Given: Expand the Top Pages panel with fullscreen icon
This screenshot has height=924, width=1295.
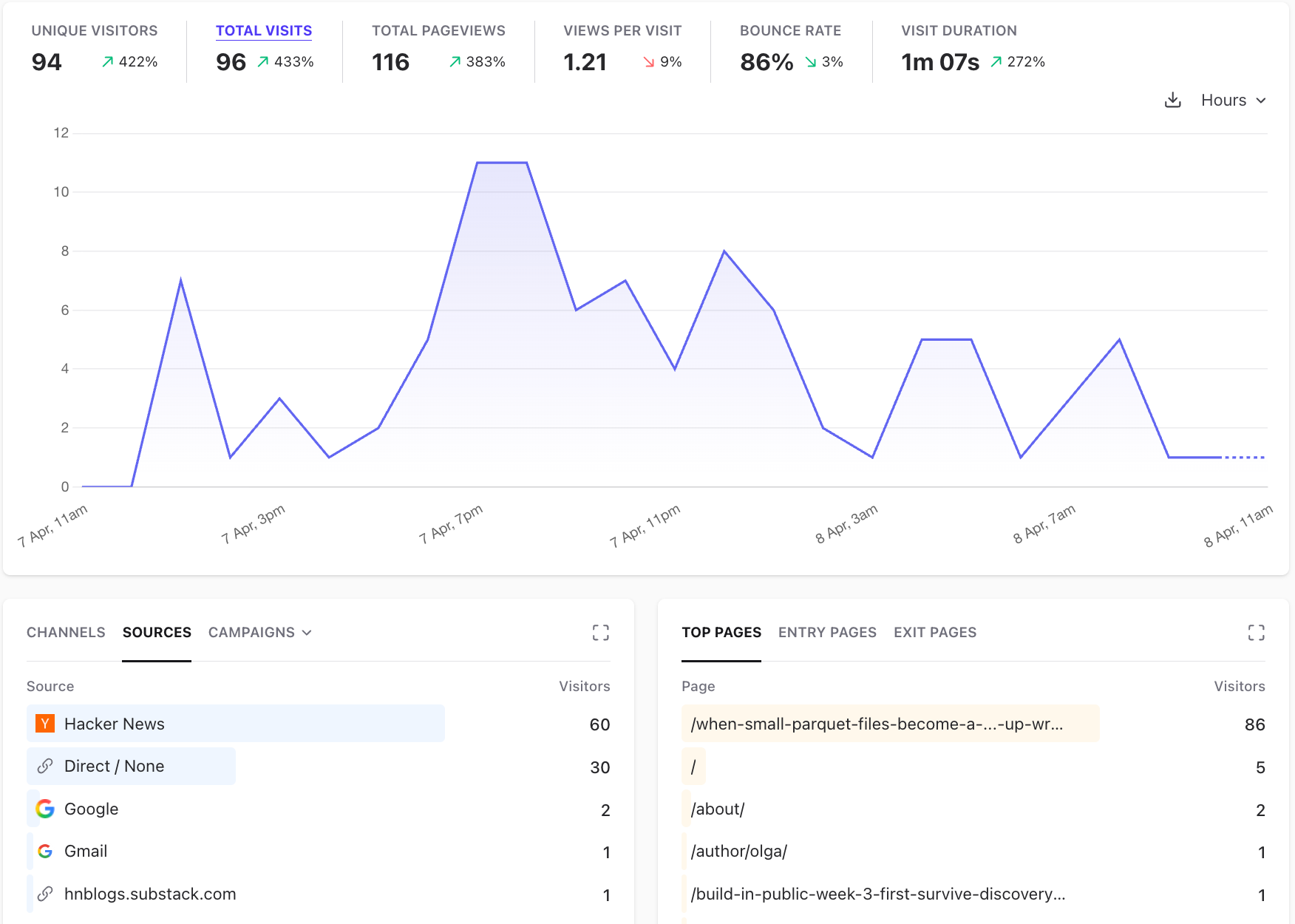Looking at the screenshot, I should [x=1257, y=633].
